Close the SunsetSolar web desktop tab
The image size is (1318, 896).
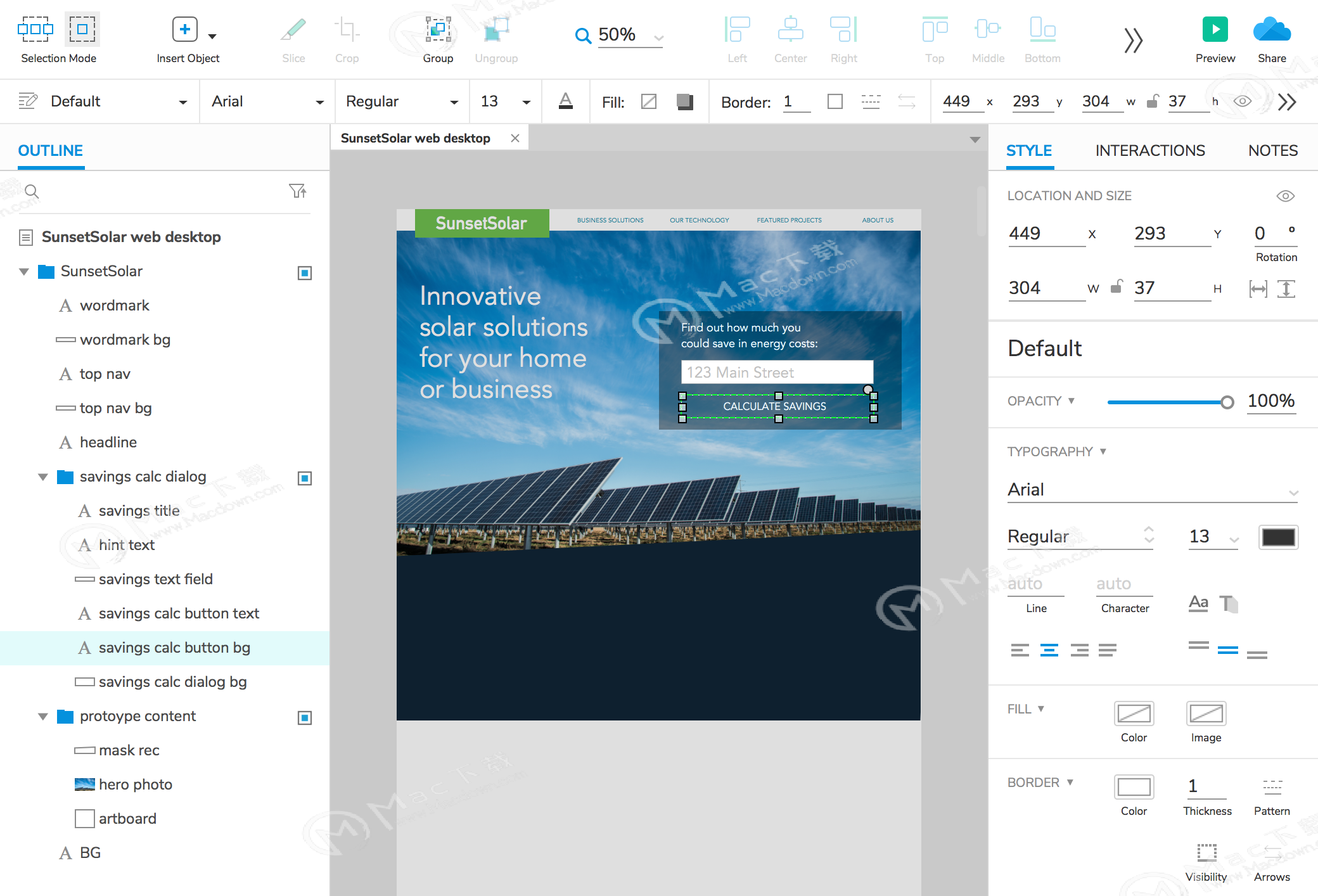pos(515,138)
